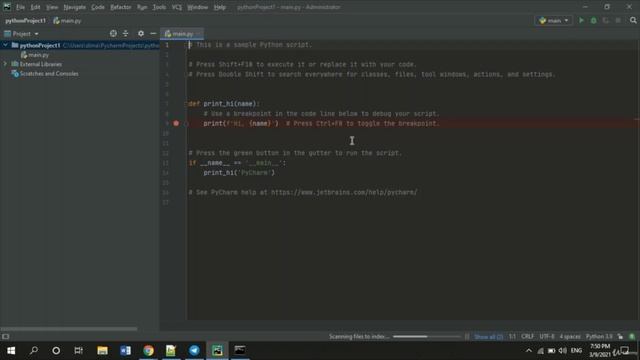Open File Explorer from taskbar

click(102, 350)
